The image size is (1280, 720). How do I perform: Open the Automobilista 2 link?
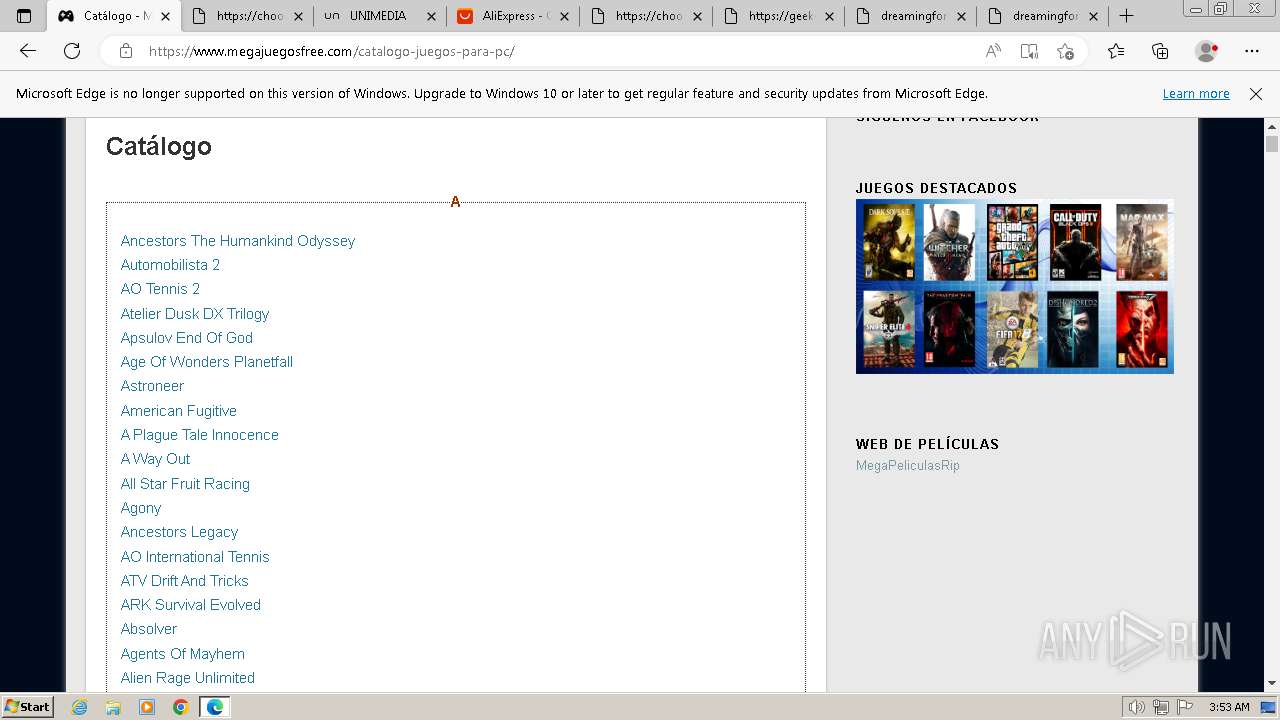click(x=170, y=265)
